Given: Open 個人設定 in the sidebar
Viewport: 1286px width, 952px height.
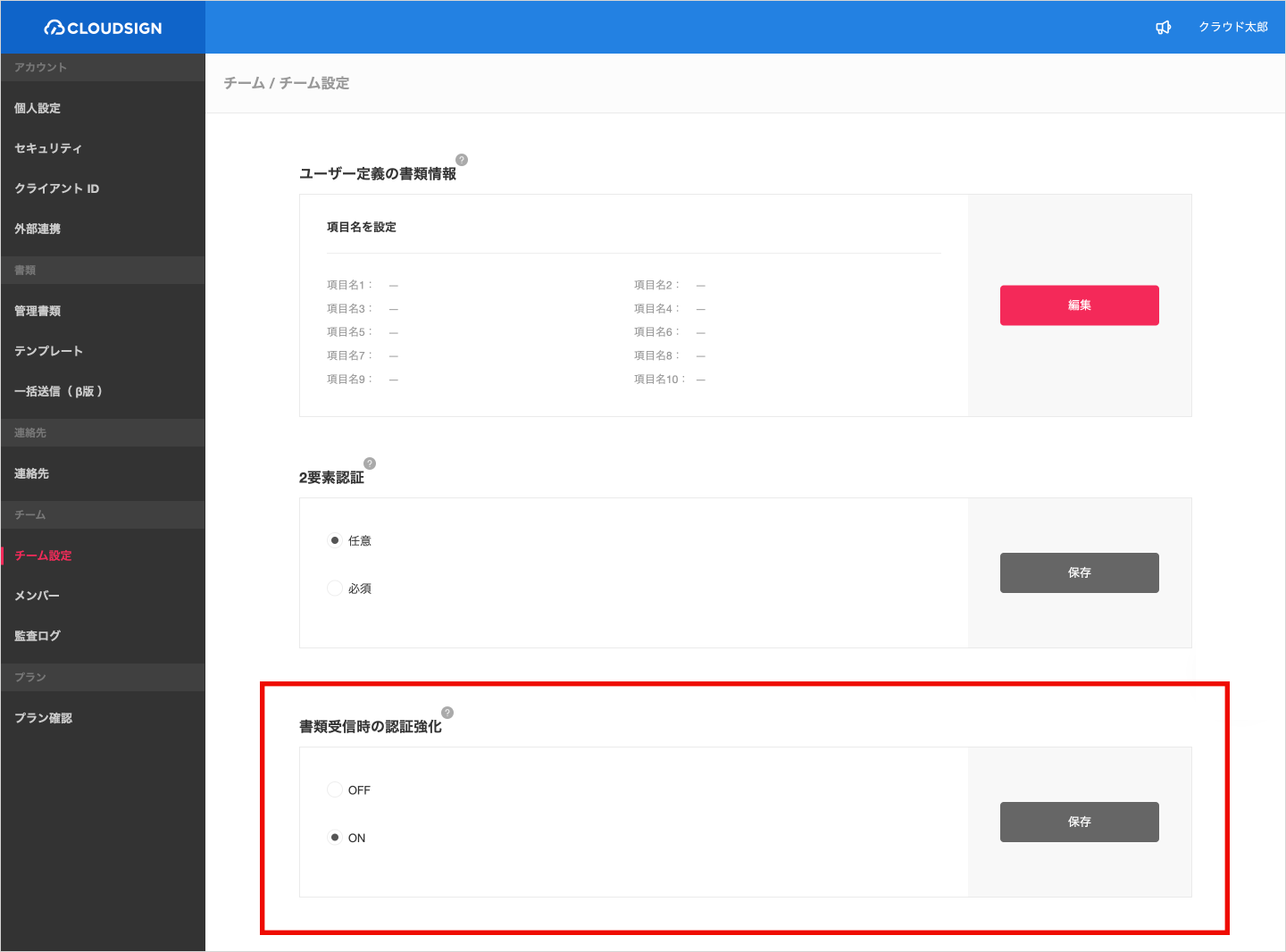Looking at the screenshot, I should pyautogui.click(x=38, y=108).
